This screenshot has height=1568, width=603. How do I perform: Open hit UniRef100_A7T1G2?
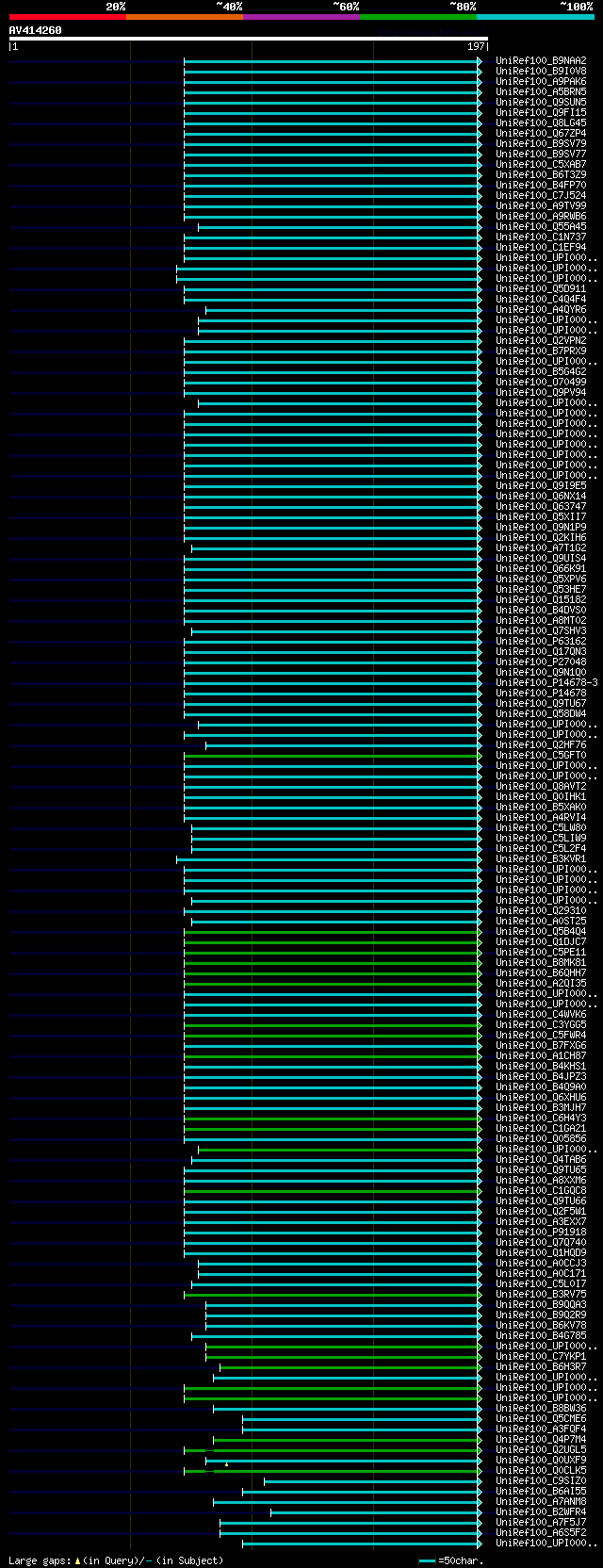541,547
